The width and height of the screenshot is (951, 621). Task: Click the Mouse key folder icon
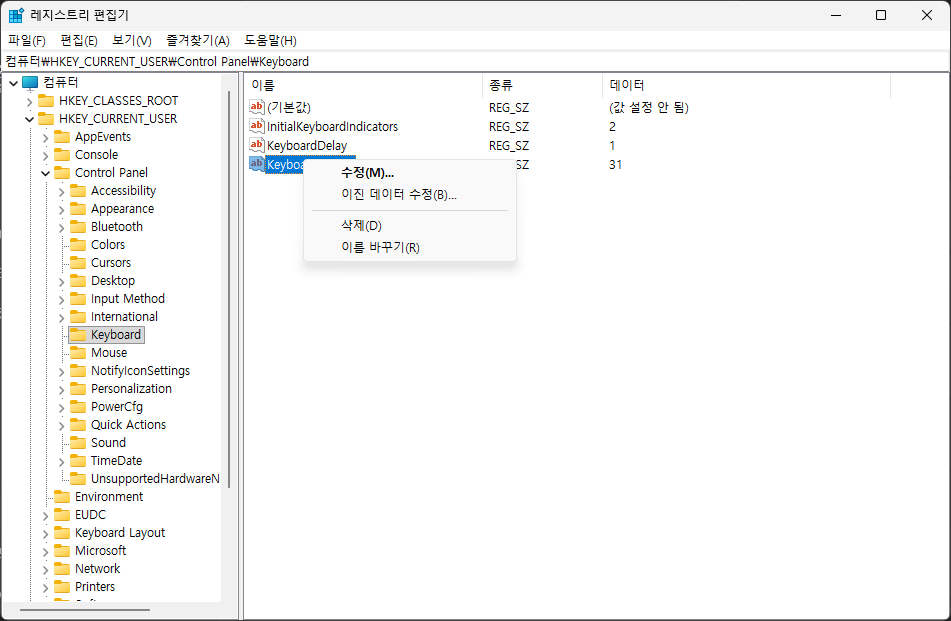pos(78,353)
